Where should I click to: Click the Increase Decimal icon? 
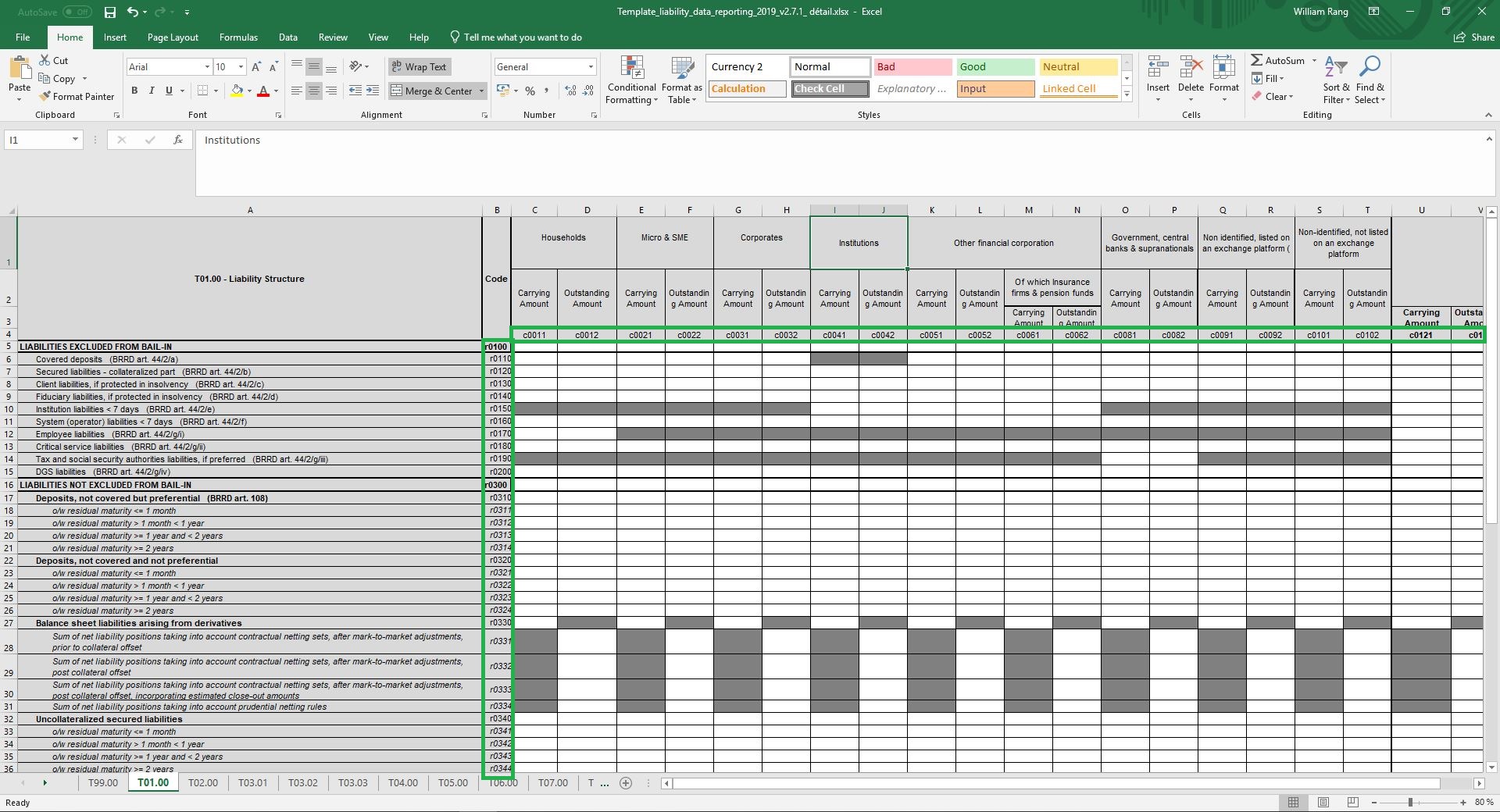569,91
